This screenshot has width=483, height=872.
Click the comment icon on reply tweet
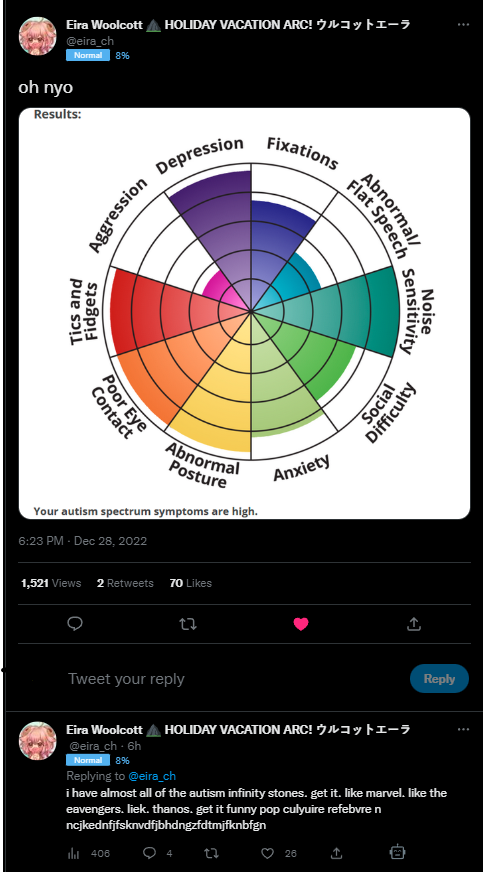click(149, 853)
